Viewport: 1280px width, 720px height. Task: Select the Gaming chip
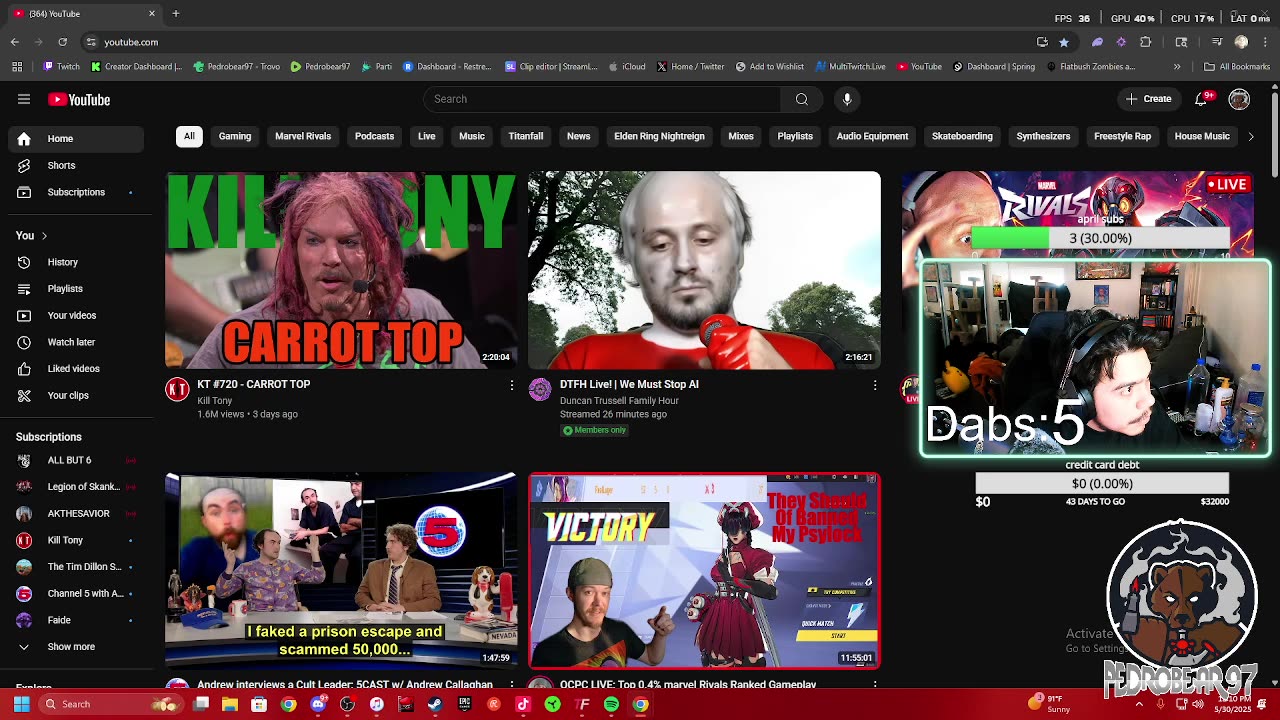click(235, 136)
